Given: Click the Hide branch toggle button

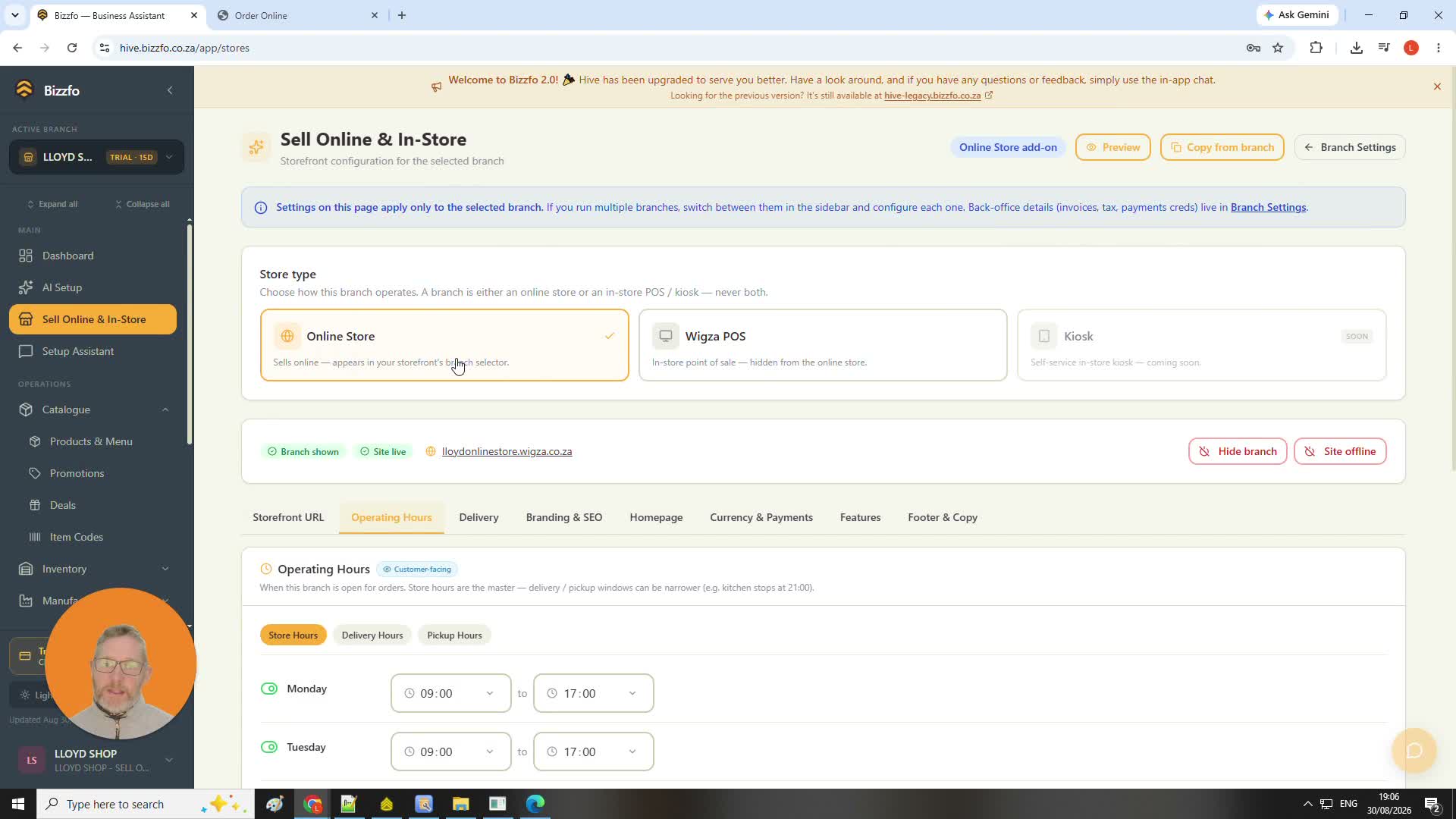Looking at the screenshot, I should pyautogui.click(x=1238, y=451).
